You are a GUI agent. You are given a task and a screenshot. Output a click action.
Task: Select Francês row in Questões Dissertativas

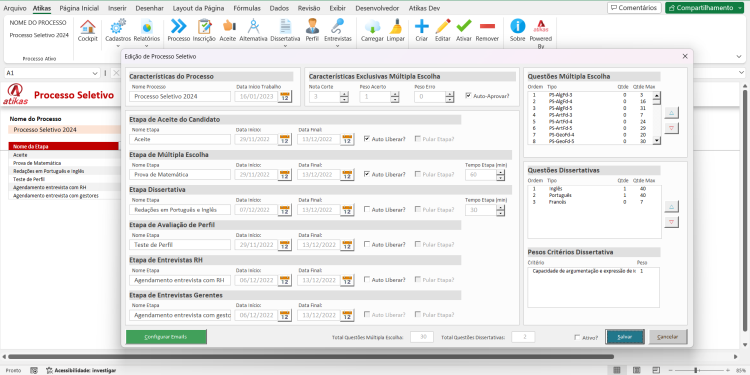click(x=594, y=202)
